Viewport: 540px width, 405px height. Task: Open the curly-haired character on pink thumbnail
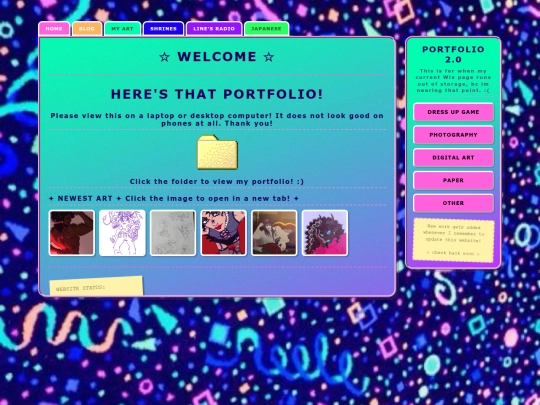[x=325, y=233]
